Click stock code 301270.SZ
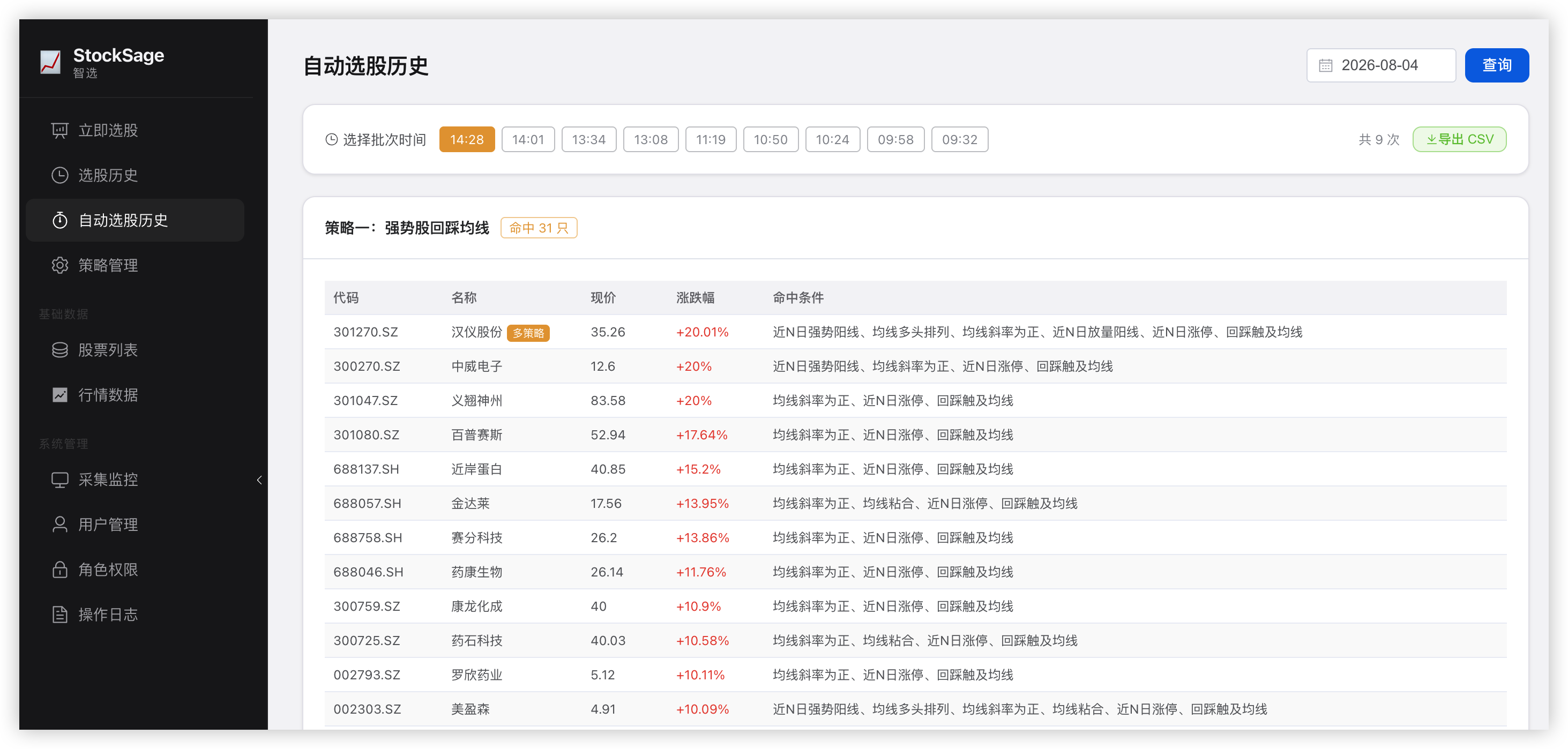Screen dimensions: 1568x749 365,332
